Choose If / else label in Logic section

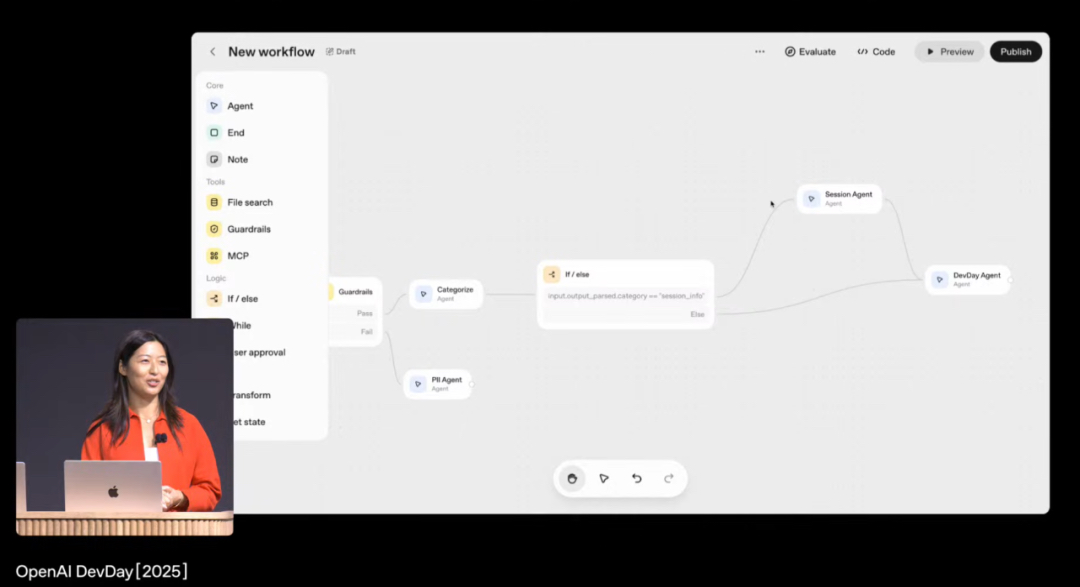point(242,298)
